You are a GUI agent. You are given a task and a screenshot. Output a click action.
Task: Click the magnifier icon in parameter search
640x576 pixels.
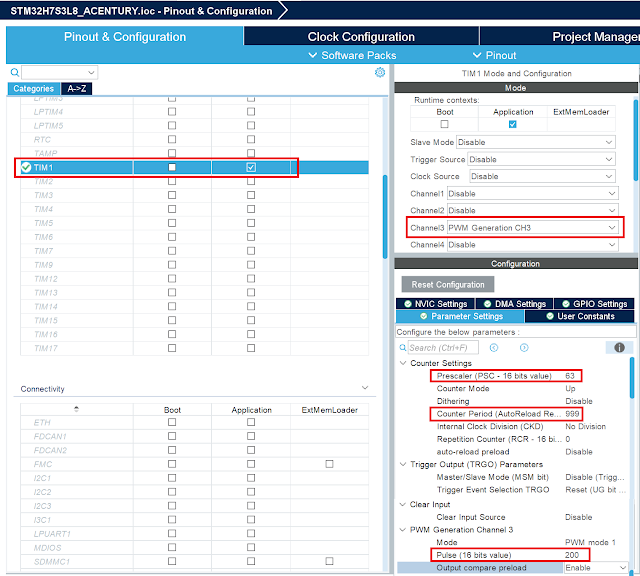point(402,348)
